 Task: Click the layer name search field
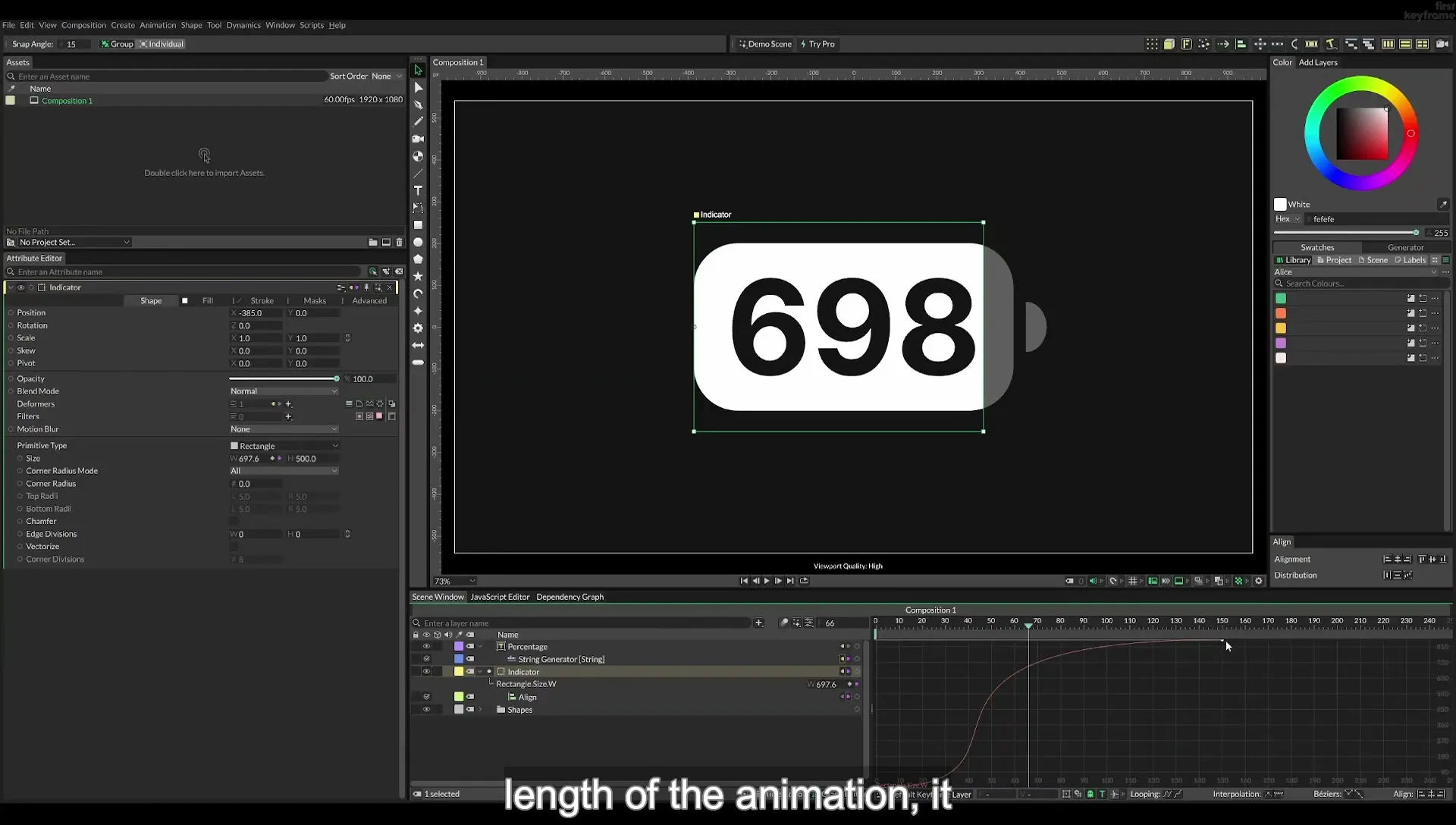pyautogui.click(x=586, y=623)
